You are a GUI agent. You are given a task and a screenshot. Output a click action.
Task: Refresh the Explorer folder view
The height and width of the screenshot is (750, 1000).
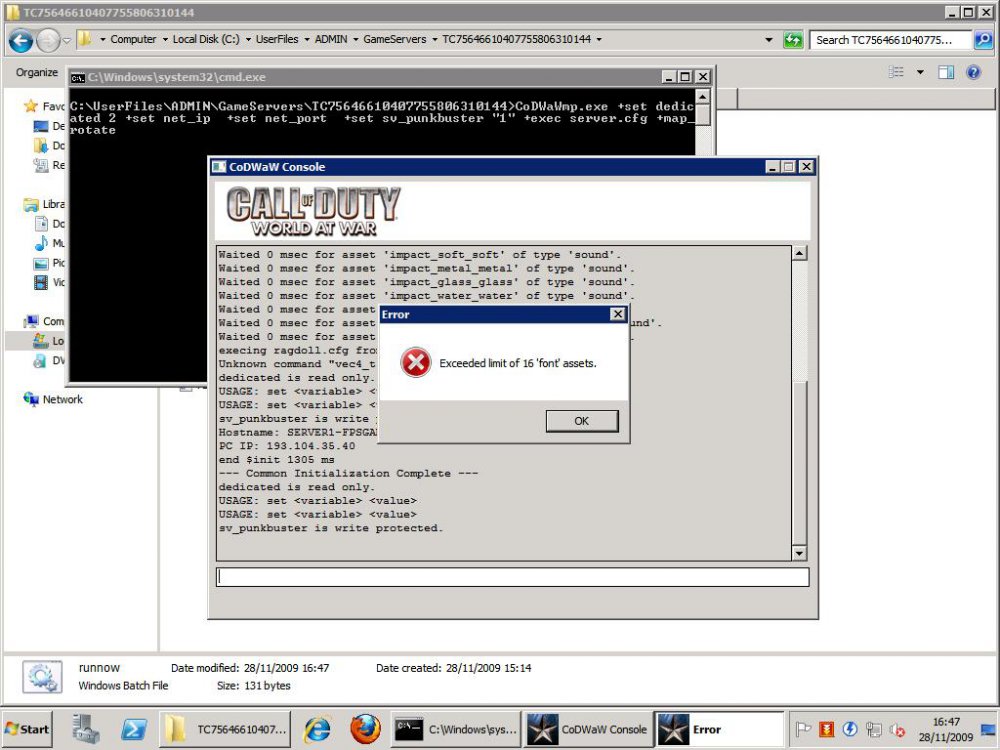793,40
